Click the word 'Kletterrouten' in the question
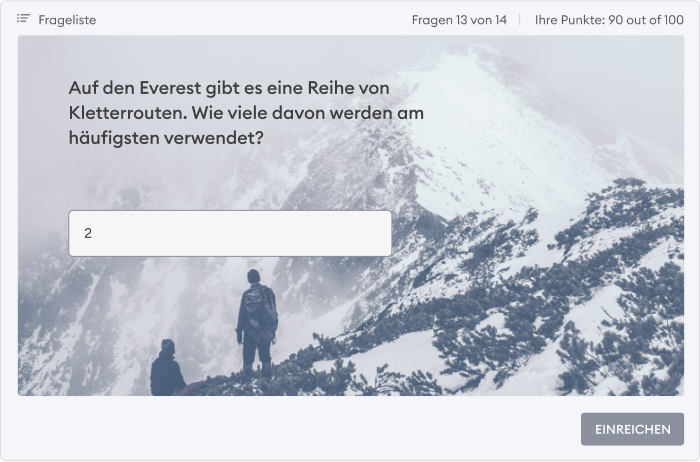The image size is (700, 462). click(x=128, y=113)
